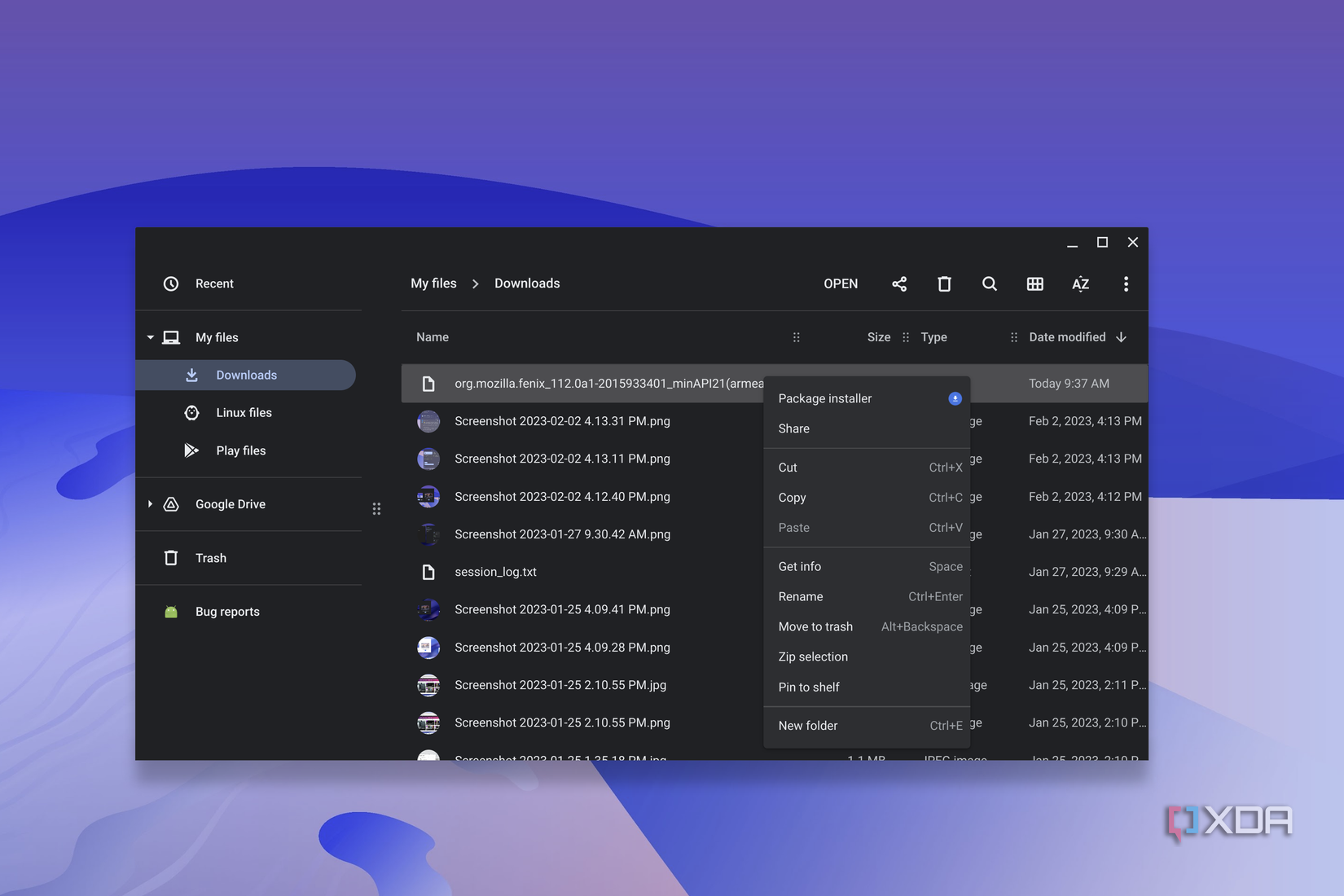Click sidebar resize handle dots
This screenshot has height=896, width=1344.
point(376,508)
